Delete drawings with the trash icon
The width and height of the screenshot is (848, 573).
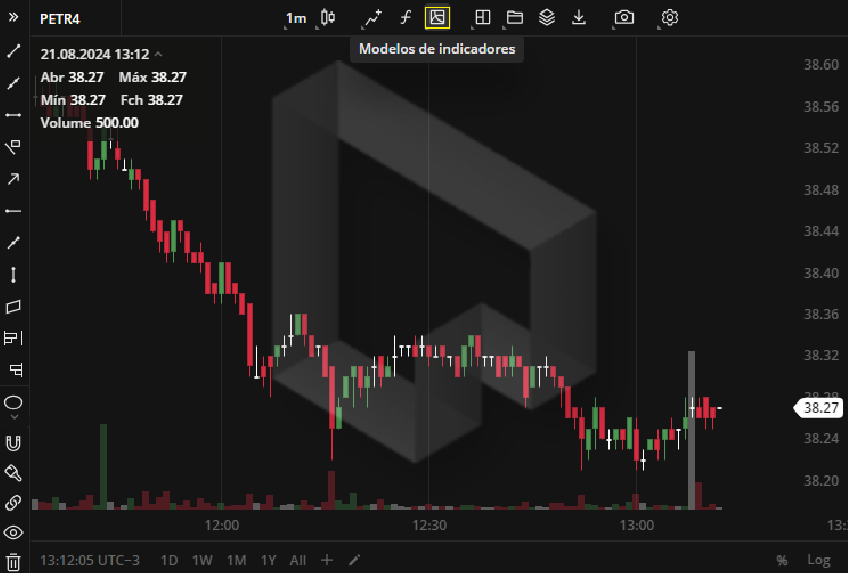coord(14,561)
